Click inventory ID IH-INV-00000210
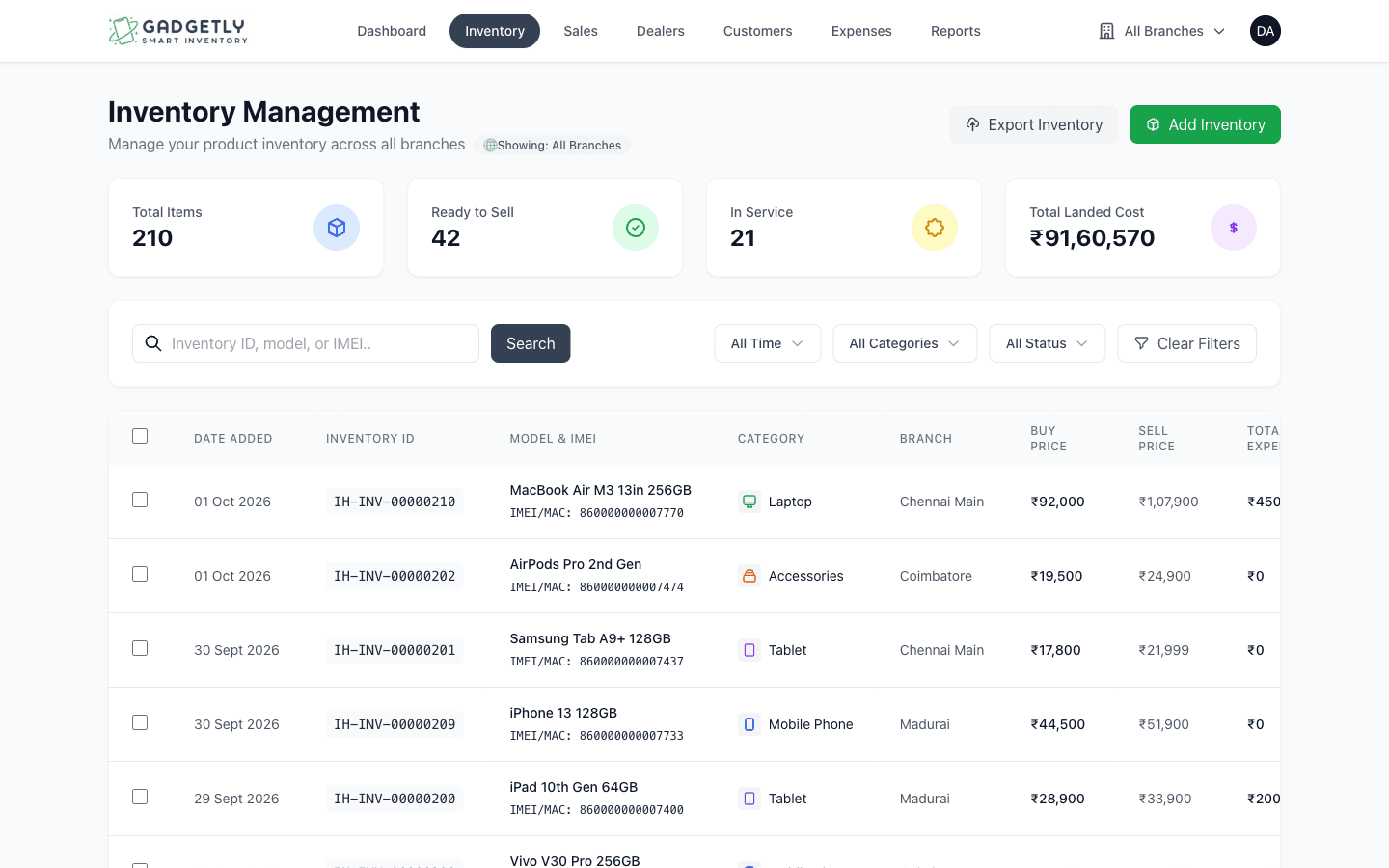The image size is (1389, 868). (x=395, y=502)
